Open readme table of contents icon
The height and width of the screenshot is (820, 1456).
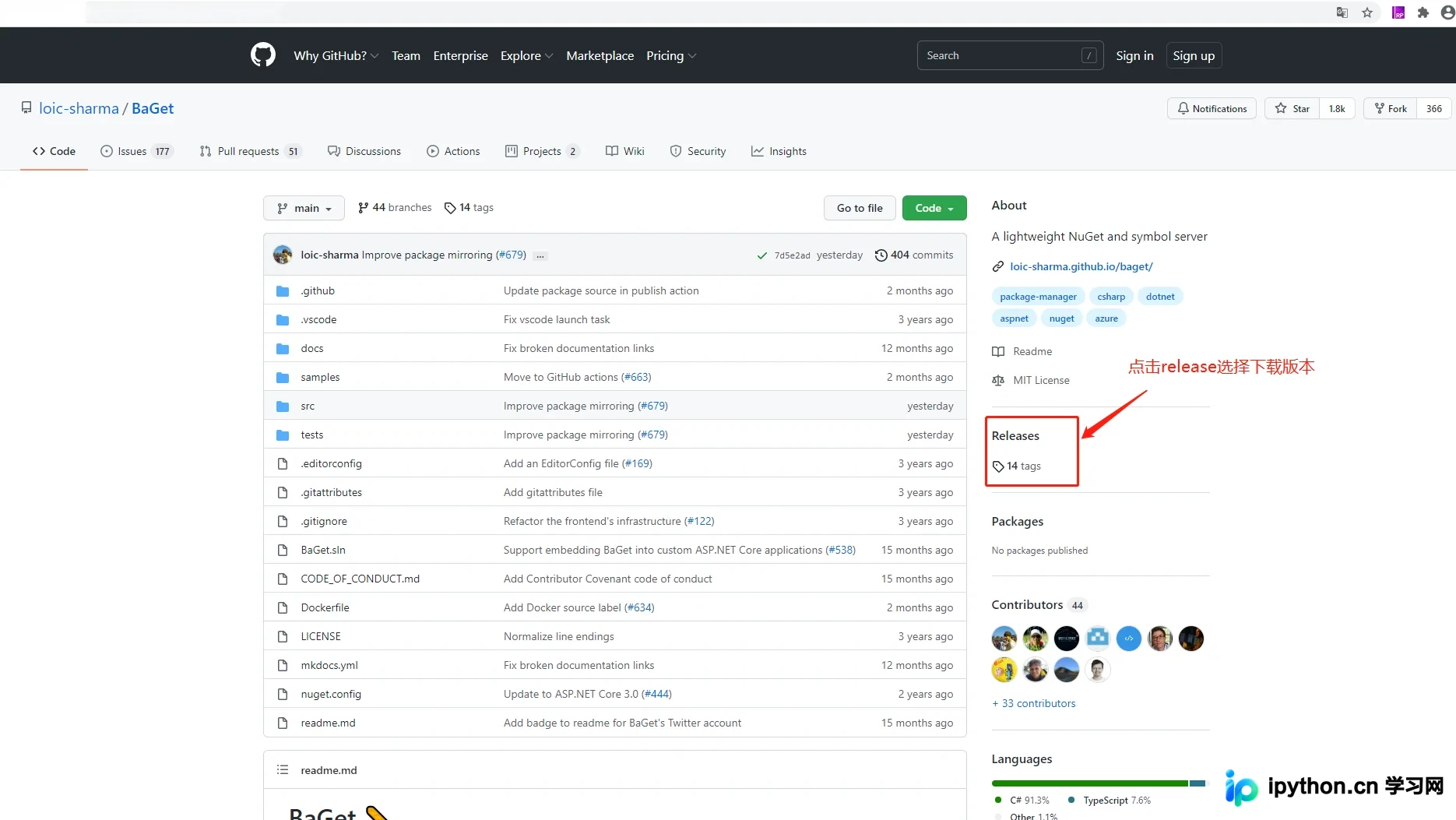283,770
